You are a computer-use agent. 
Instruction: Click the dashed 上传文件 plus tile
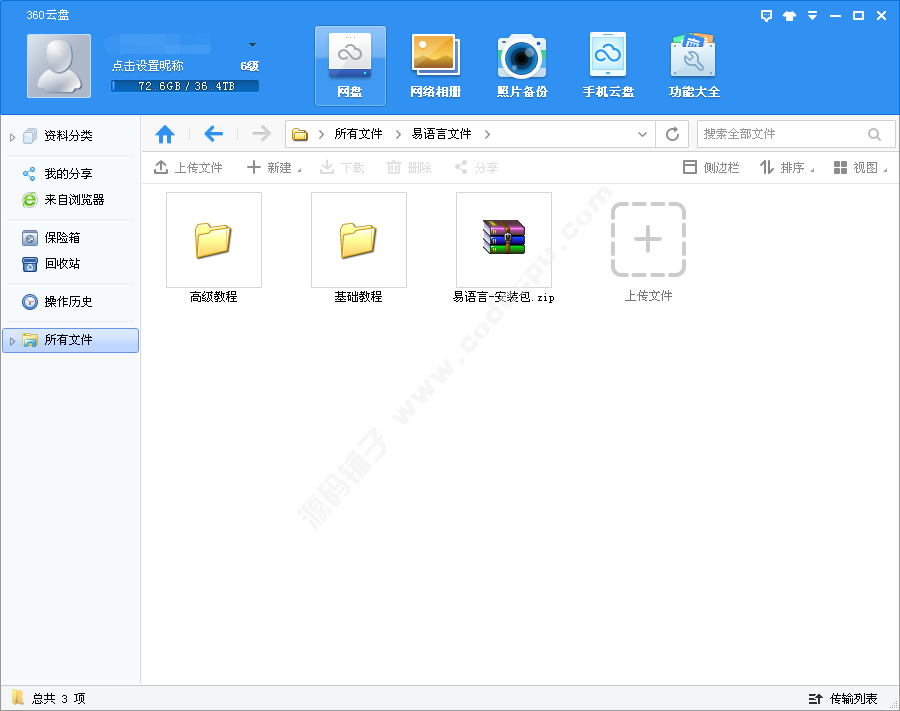tap(649, 239)
